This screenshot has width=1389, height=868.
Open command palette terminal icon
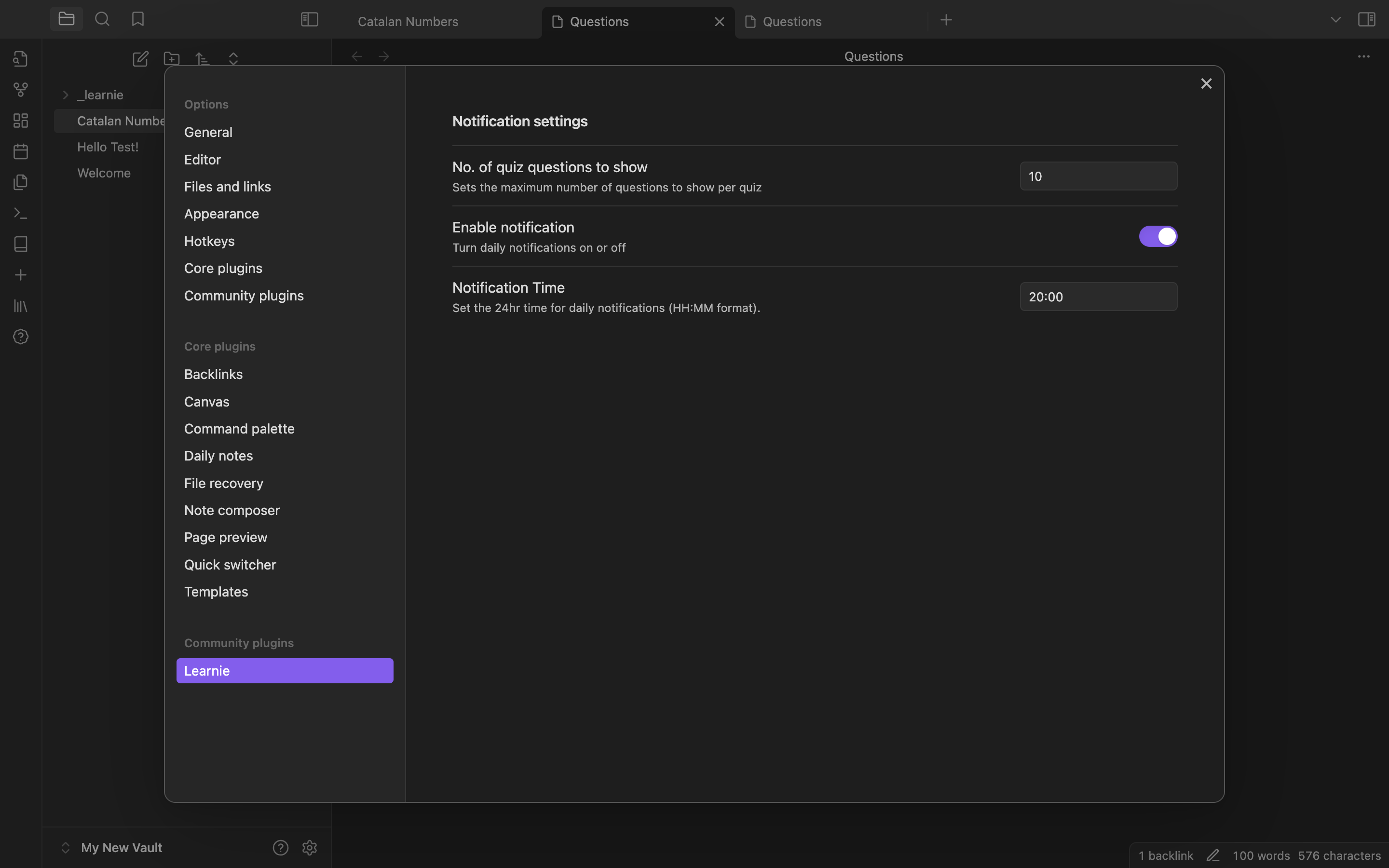coord(21,214)
